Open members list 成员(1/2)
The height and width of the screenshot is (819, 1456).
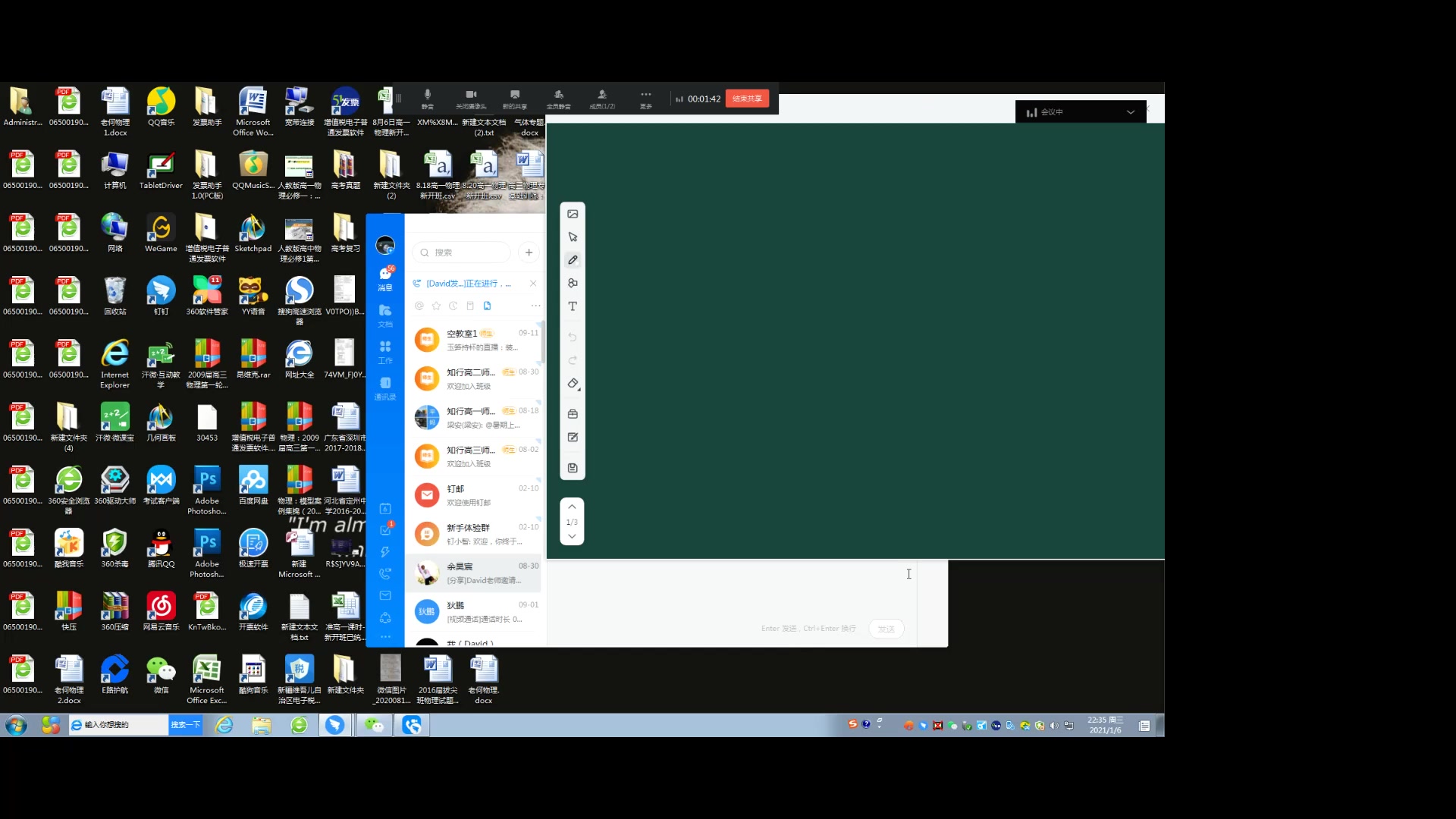pyautogui.click(x=602, y=99)
